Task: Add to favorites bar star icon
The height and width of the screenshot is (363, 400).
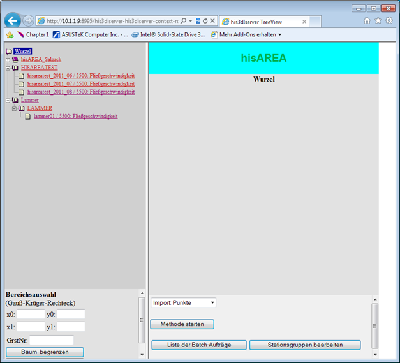Action: tap(10, 35)
